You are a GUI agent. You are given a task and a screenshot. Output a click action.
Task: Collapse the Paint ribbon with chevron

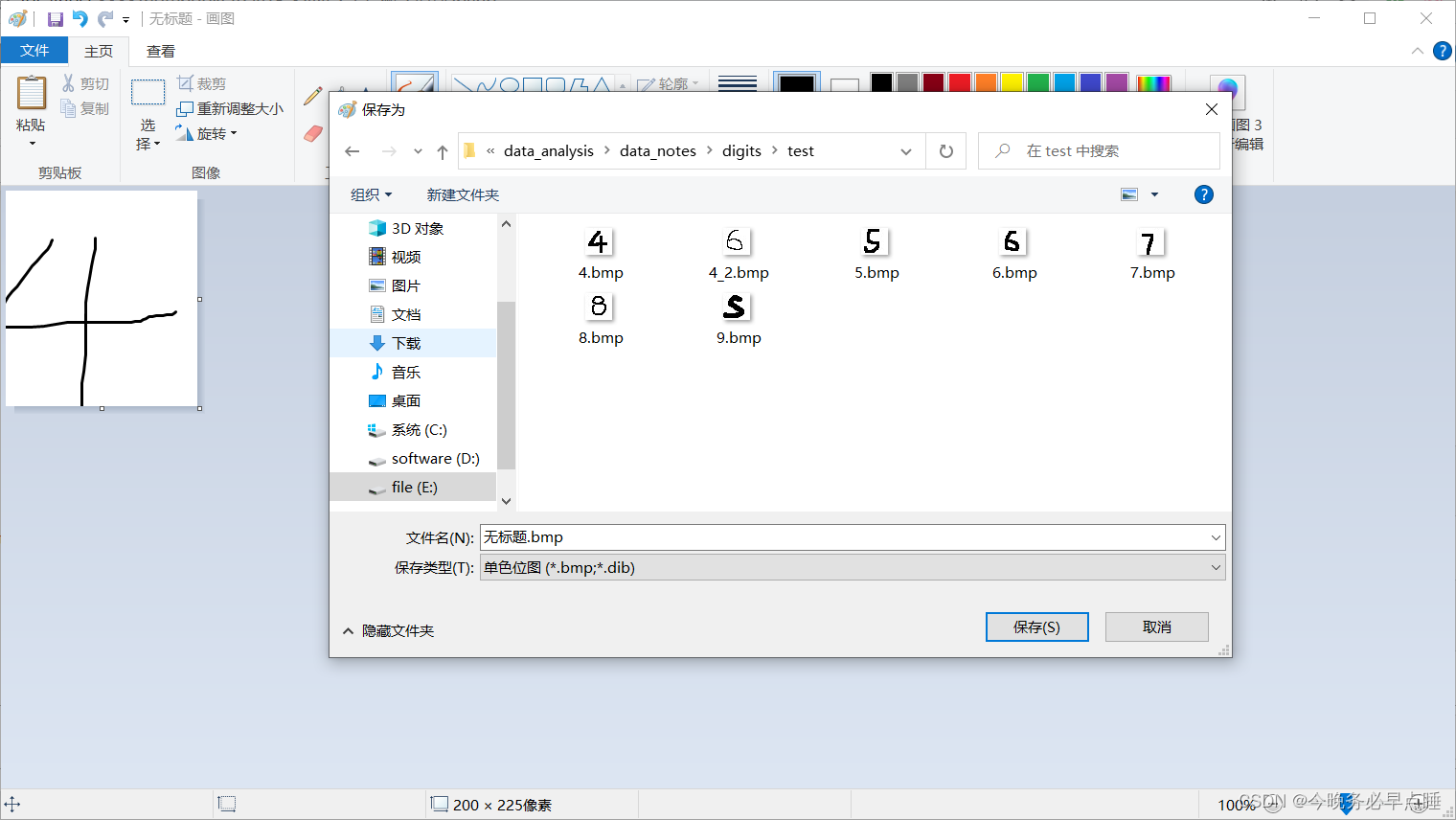pyautogui.click(x=1418, y=51)
